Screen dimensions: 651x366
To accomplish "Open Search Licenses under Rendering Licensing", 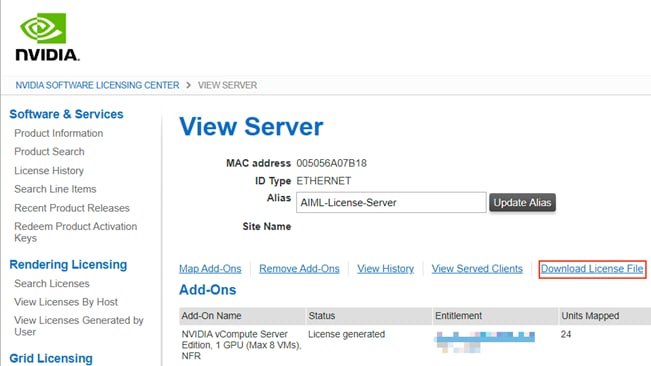I will (x=52, y=283).
